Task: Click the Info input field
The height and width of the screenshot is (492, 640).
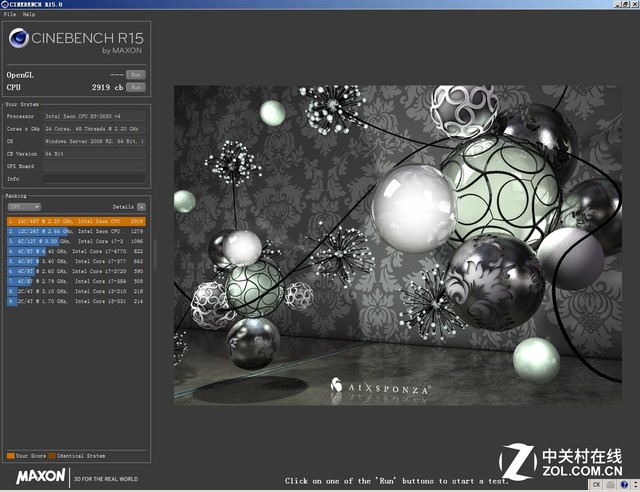Action: pyautogui.click(x=94, y=178)
